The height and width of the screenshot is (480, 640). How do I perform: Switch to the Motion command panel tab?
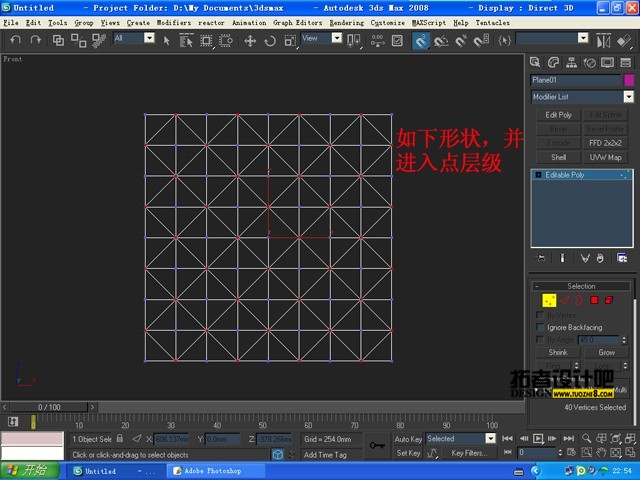click(589, 62)
